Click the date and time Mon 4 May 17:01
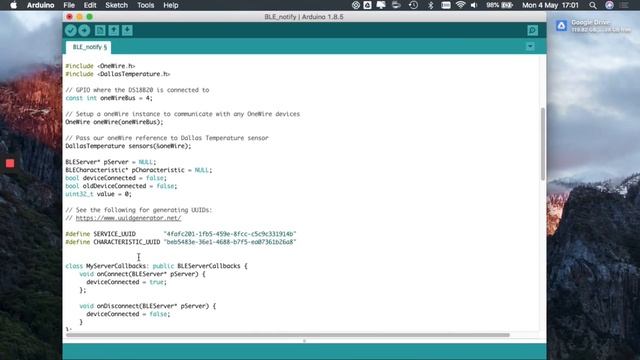640x360 pixels. (550, 5)
